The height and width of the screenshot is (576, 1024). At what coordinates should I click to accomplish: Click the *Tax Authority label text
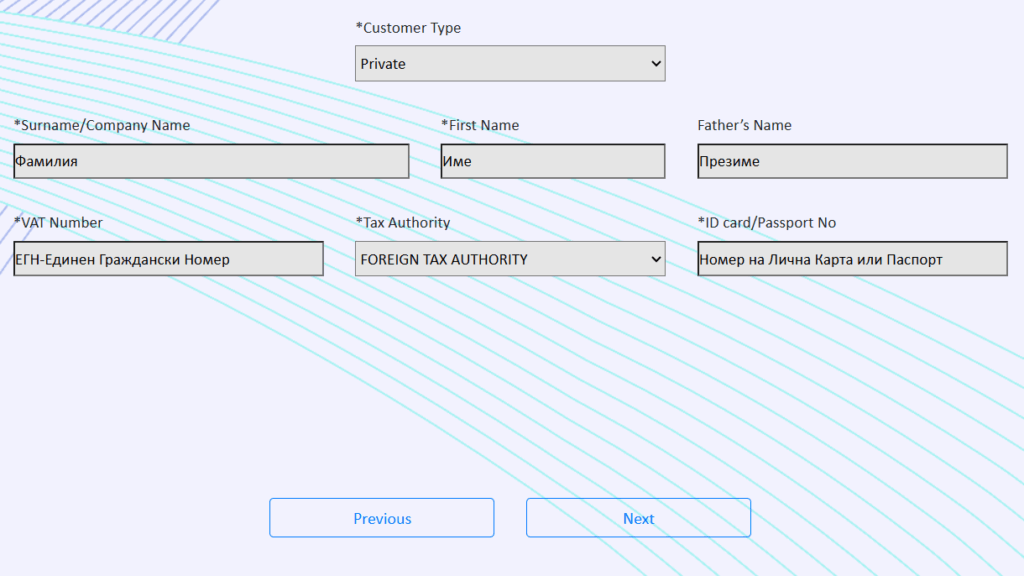(x=403, y=223)
